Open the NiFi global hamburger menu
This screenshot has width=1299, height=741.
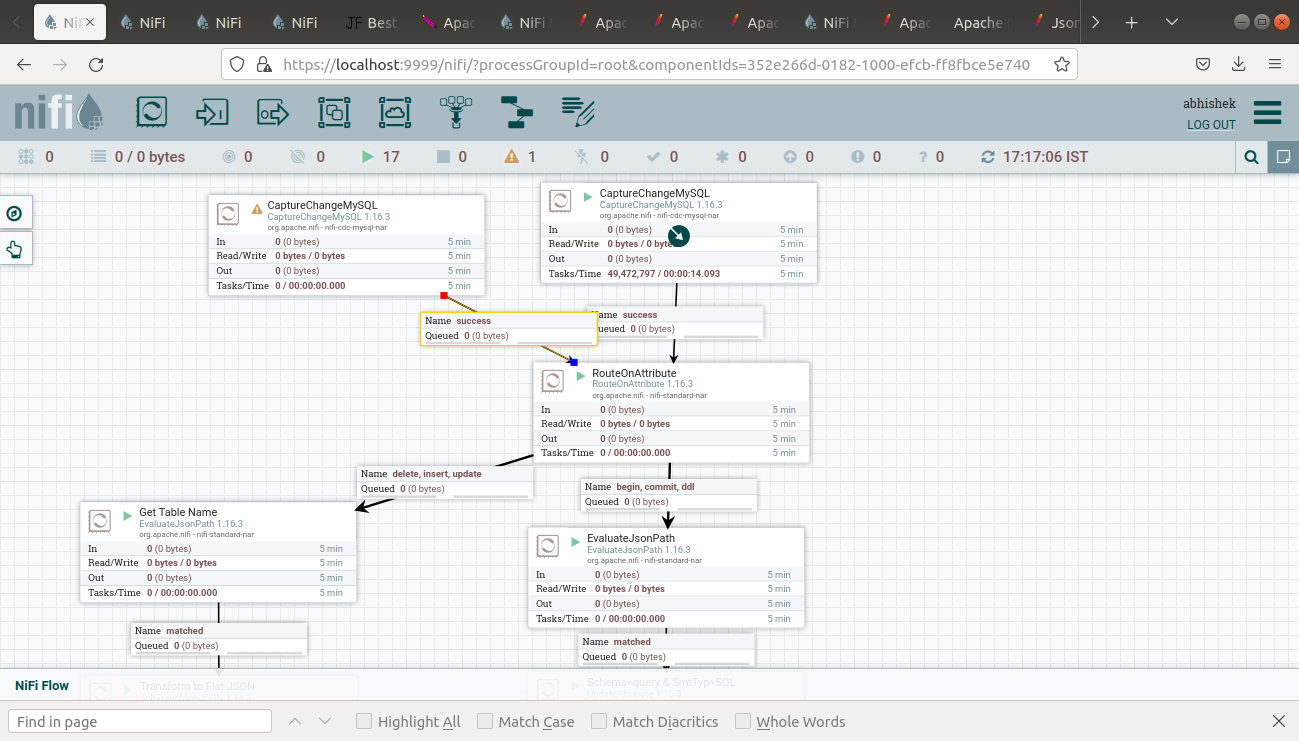pos(1267,113)
